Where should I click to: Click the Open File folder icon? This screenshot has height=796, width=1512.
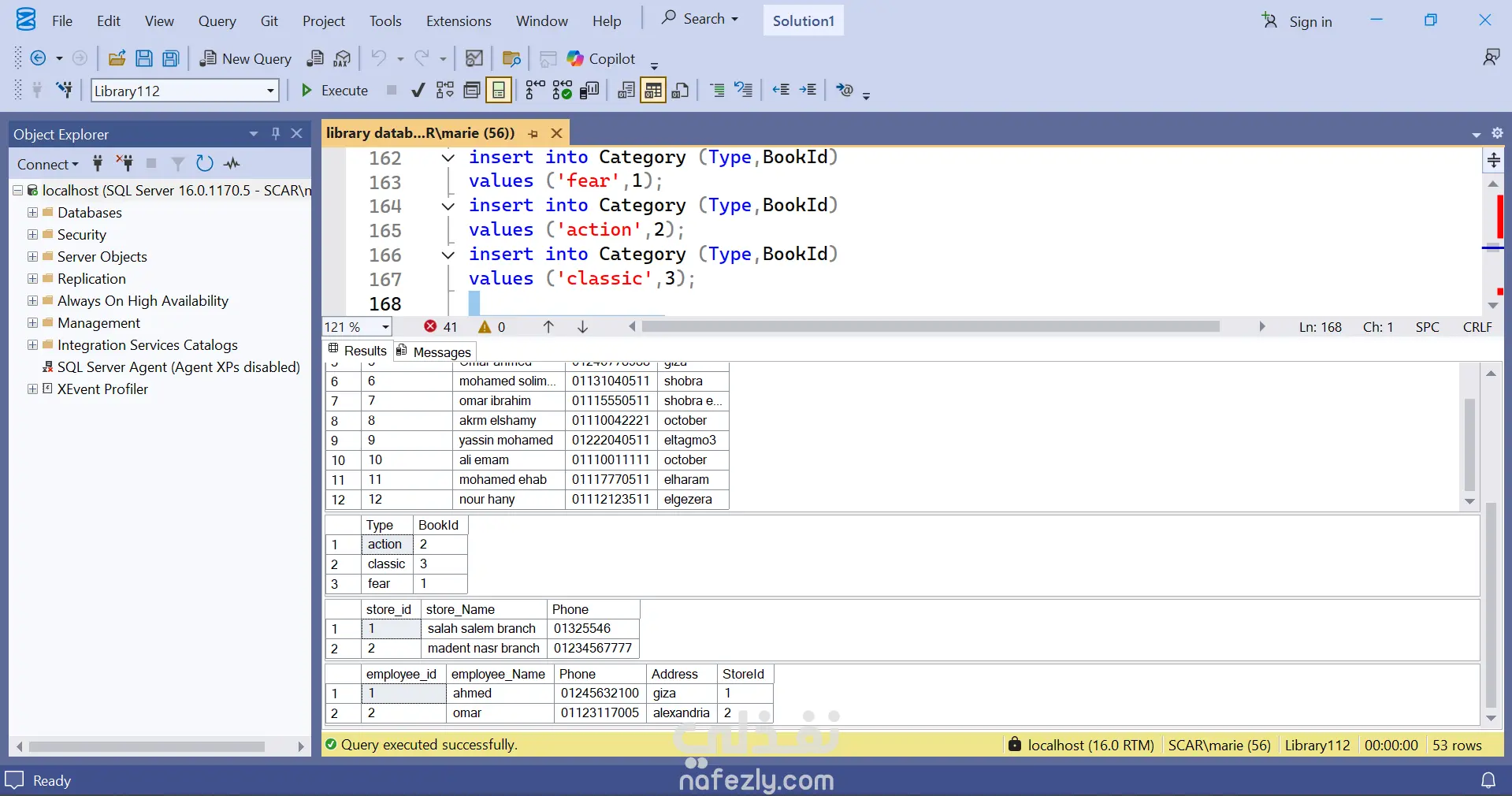(x=117, y=58)
